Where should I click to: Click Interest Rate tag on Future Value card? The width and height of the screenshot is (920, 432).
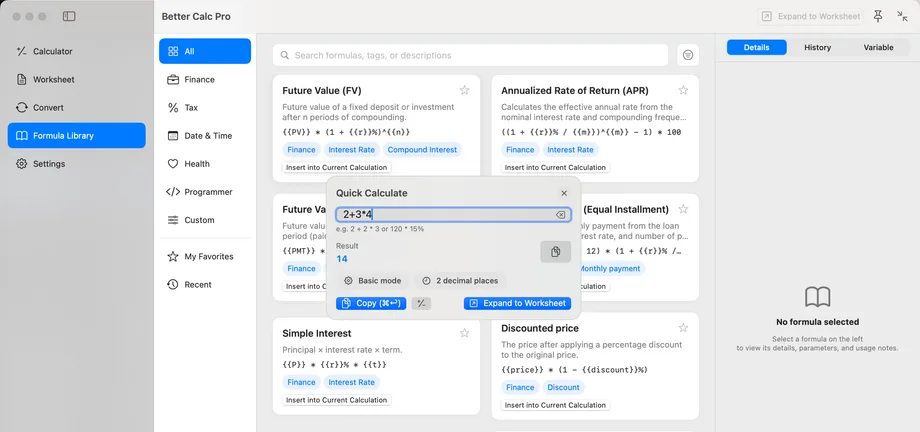point(351,150)
